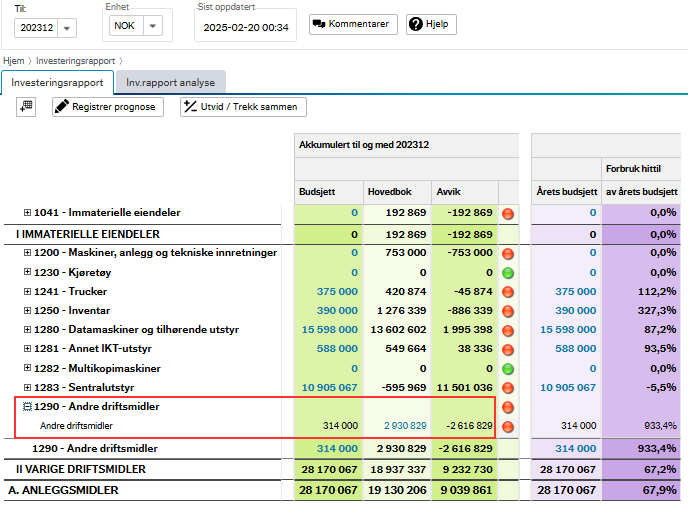Click the add comment grid icon
This screenshot has width=688, height=508.
pyautogui.click(x=26, y=107)
